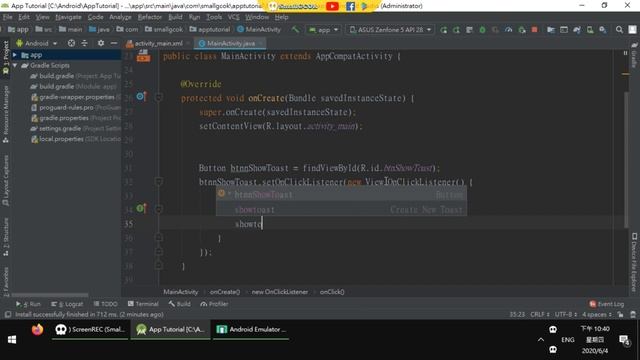Open the Logcat tool window

pos(67,304)
